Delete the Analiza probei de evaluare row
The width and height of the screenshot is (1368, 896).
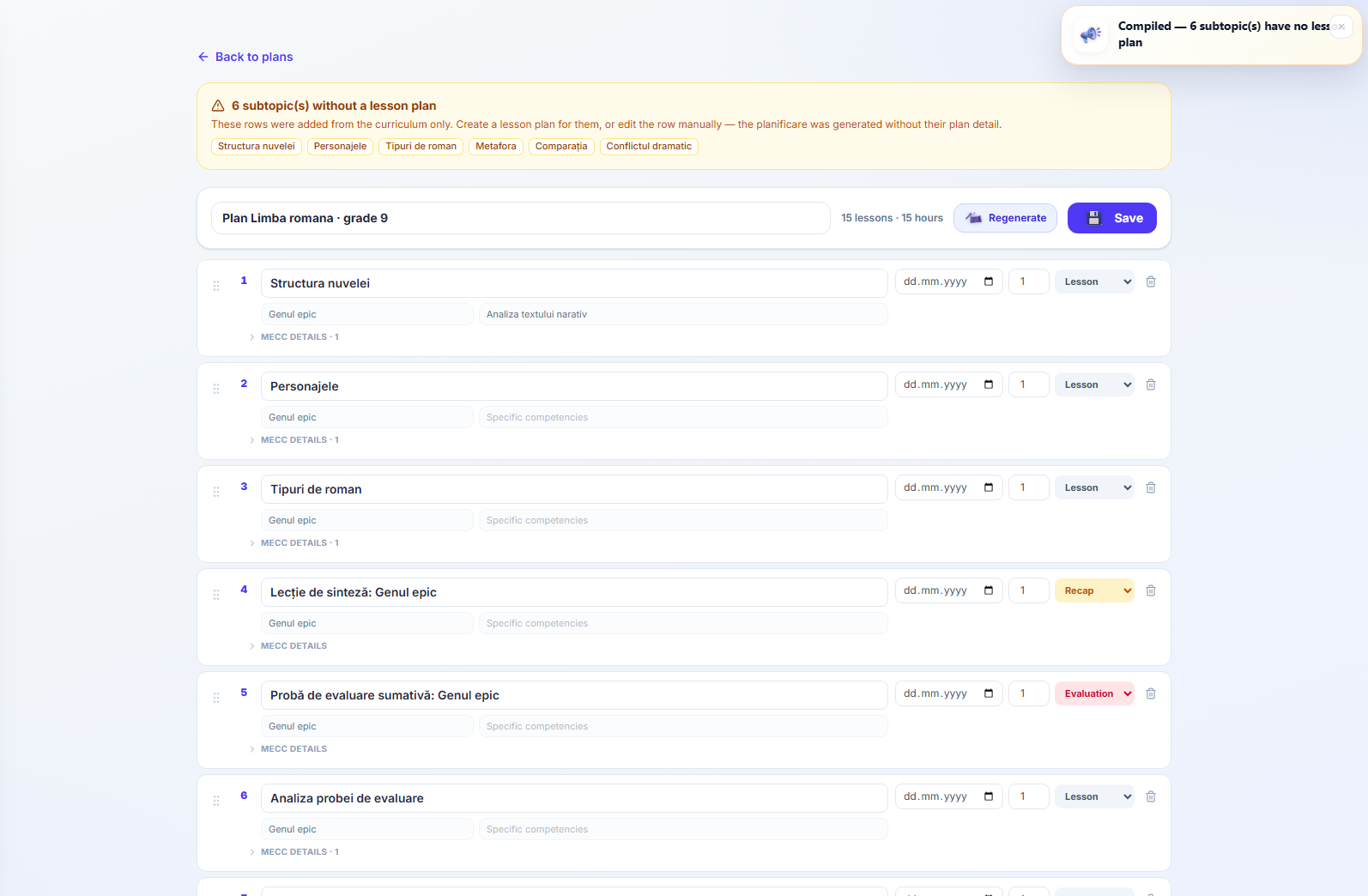(1151, 796)
